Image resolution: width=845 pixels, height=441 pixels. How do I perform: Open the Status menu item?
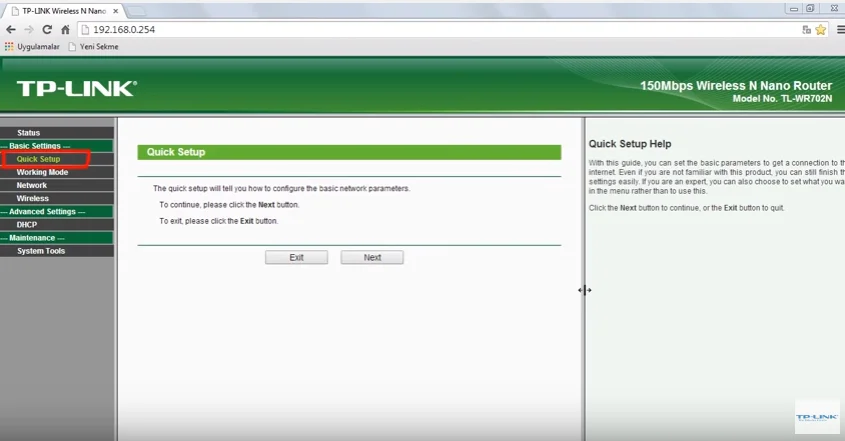pyautogui.click(x=29, y=133)
